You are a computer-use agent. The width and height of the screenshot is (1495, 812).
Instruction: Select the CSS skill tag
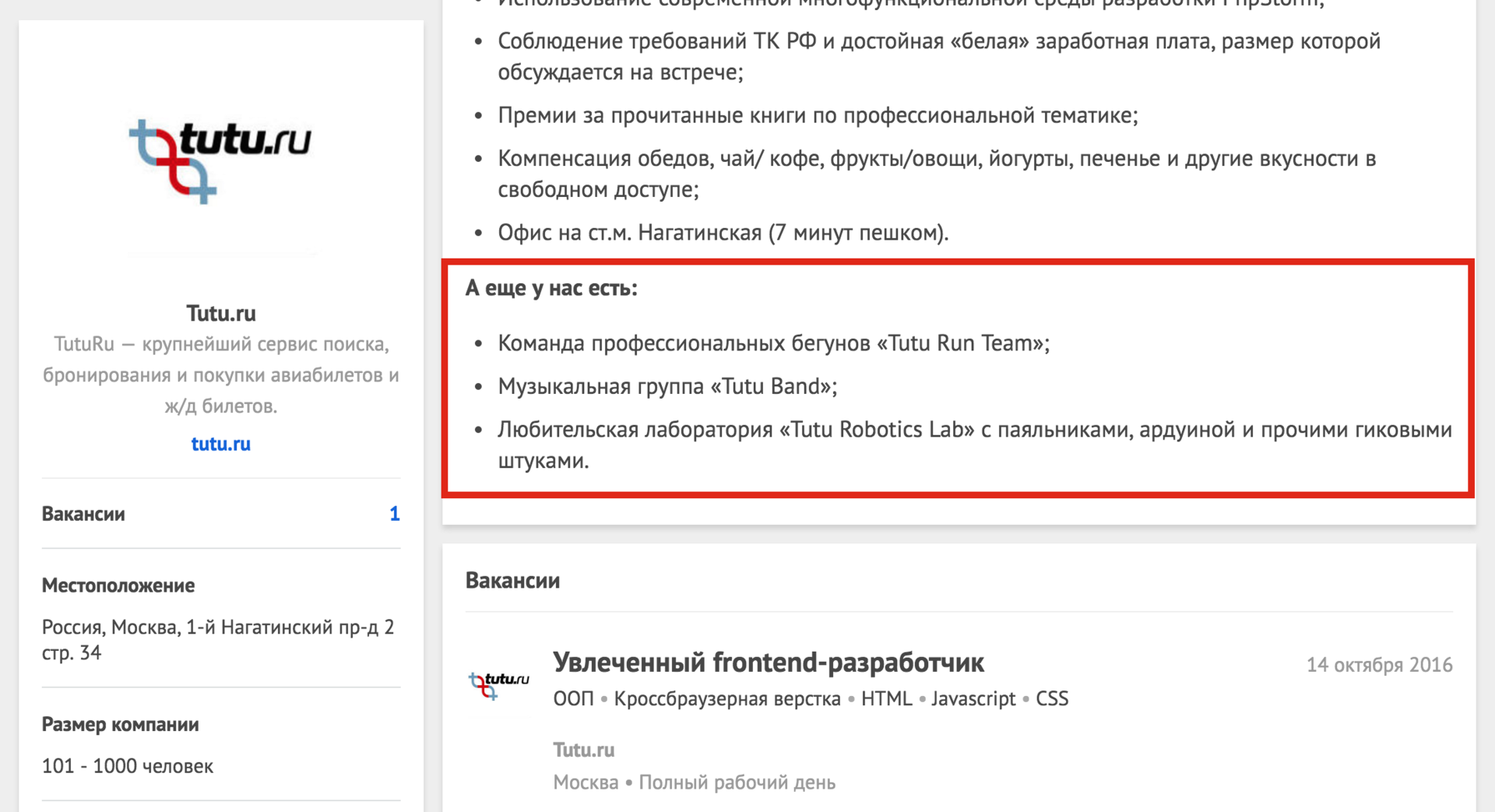point(1052,699)
